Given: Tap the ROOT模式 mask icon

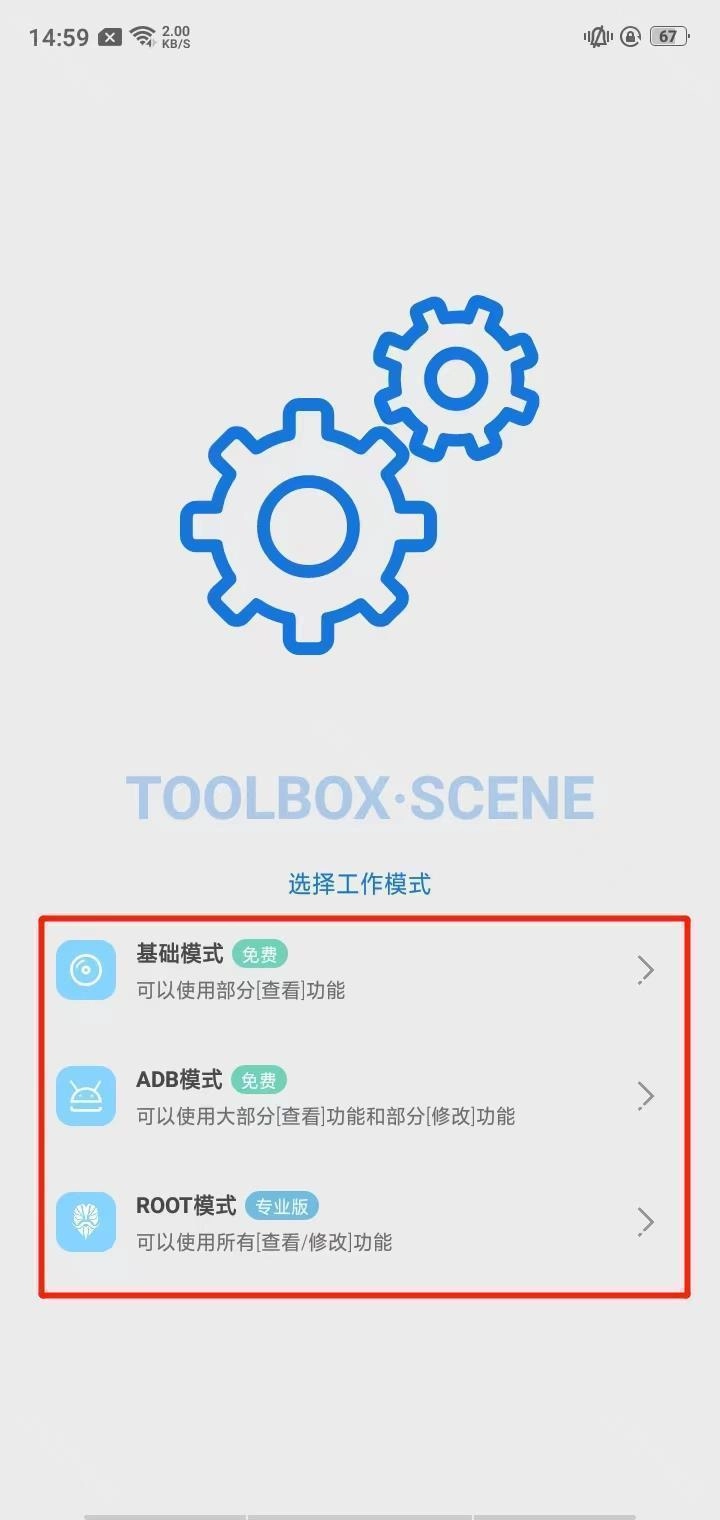Looking at the screenshot, I should pyautogui.click(x=86, y=1222).
